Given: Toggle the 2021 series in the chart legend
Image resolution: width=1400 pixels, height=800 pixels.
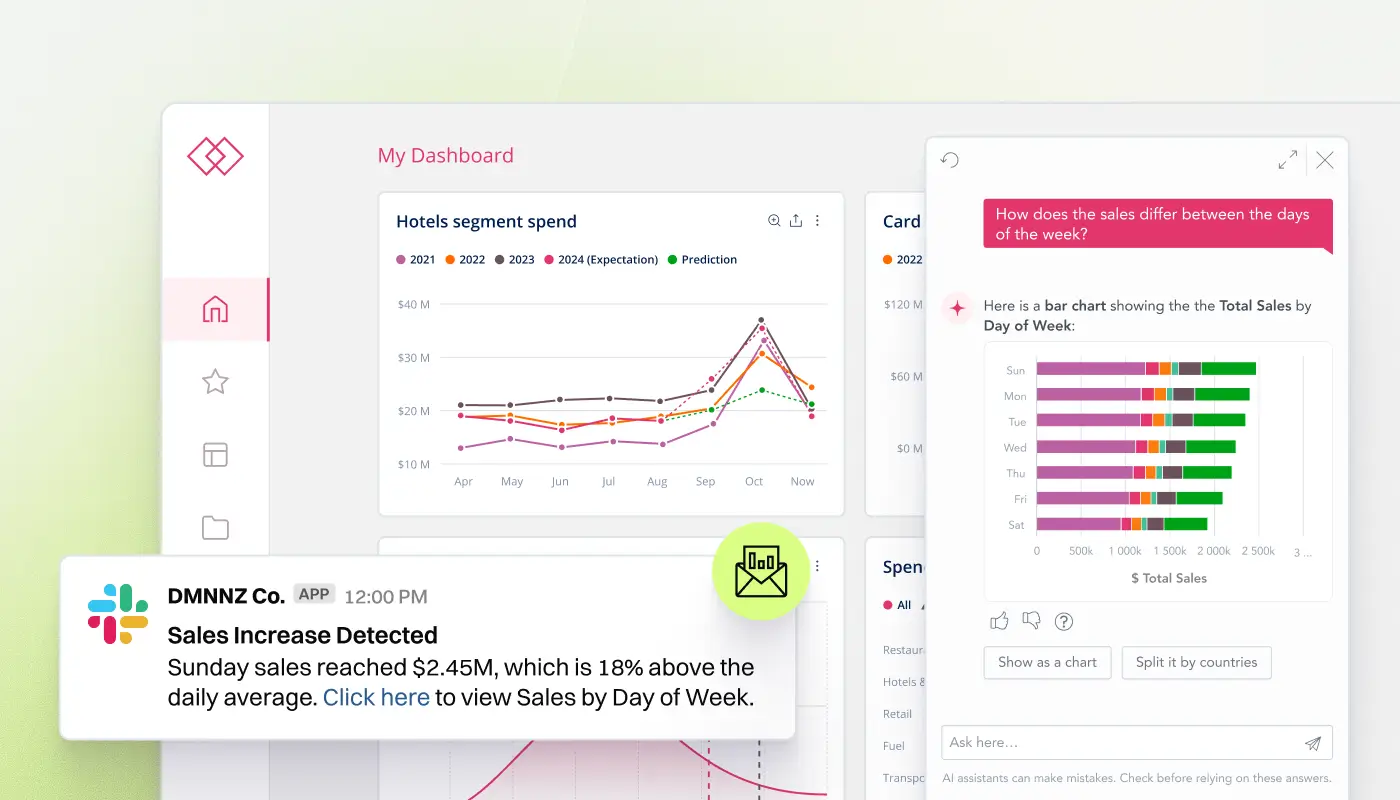Looking at the screenshot, I should (x=416, y=259).
